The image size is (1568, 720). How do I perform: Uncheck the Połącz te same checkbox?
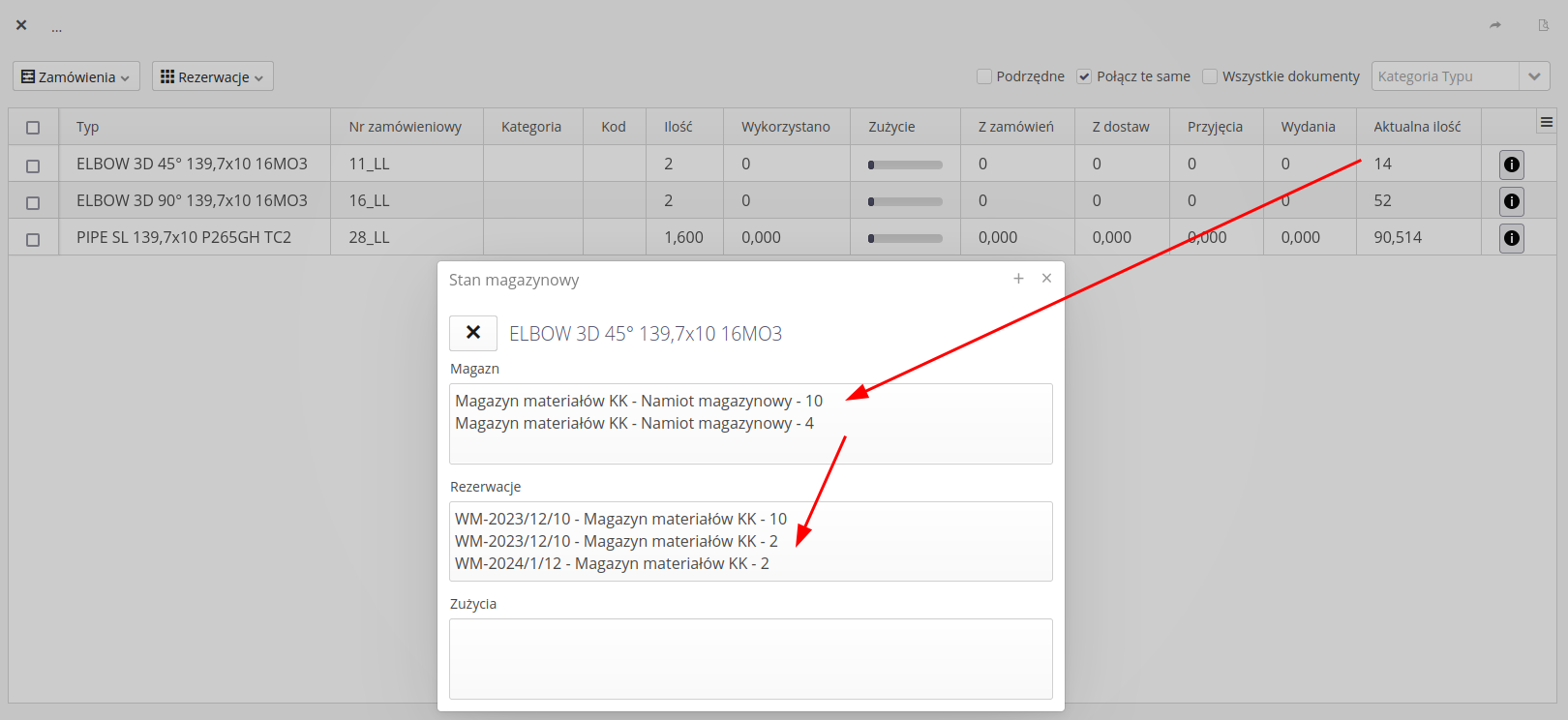pyautogui.click(x=1084, y=76)
